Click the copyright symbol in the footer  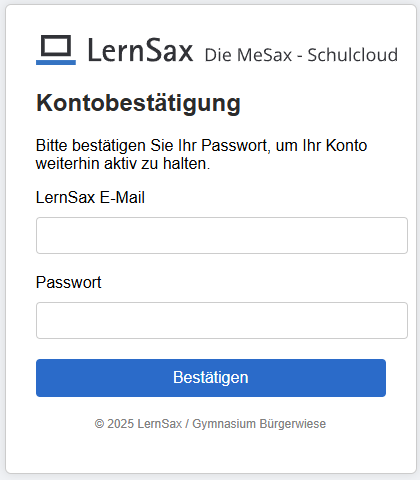tap(99, 424)
